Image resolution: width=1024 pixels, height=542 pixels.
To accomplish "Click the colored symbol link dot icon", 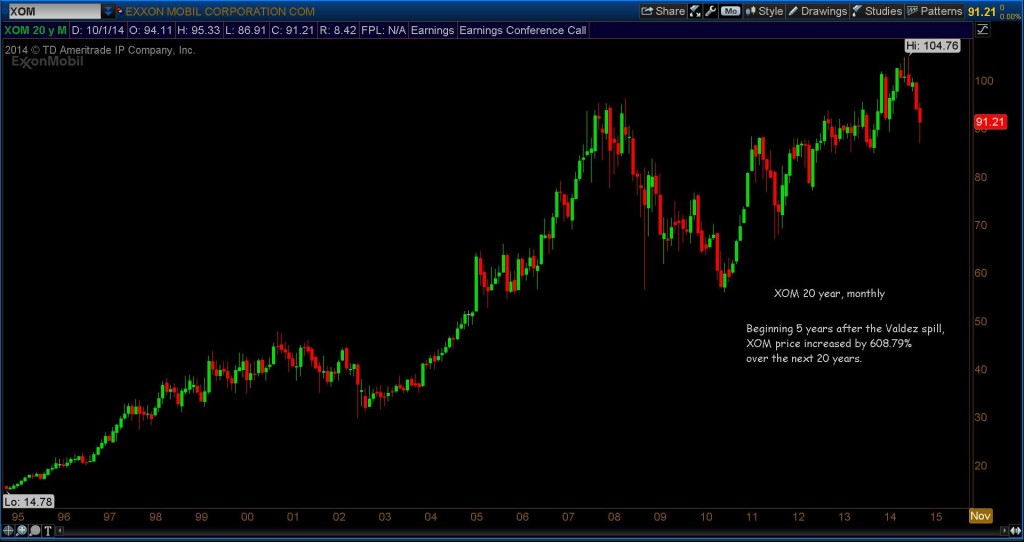I will click(x=120, y=11).
